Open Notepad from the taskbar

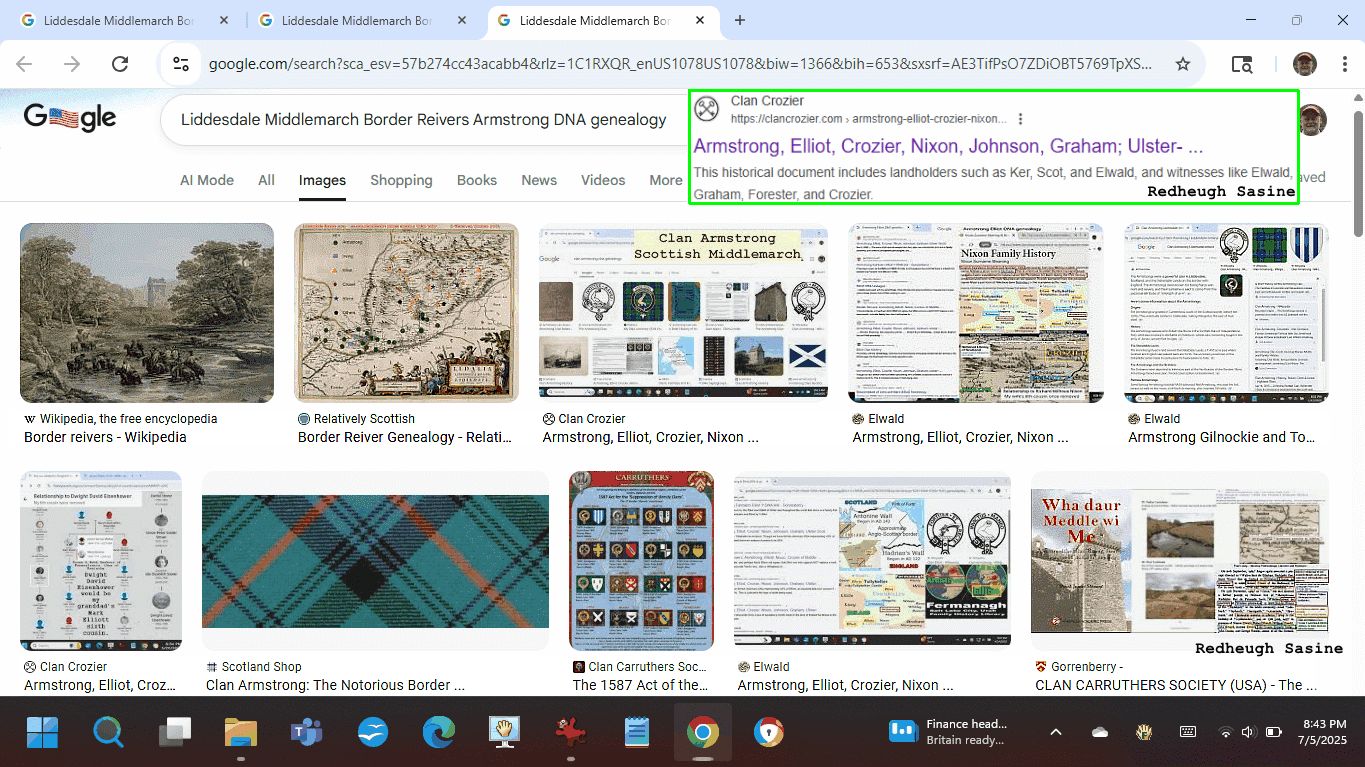[636, 733]
